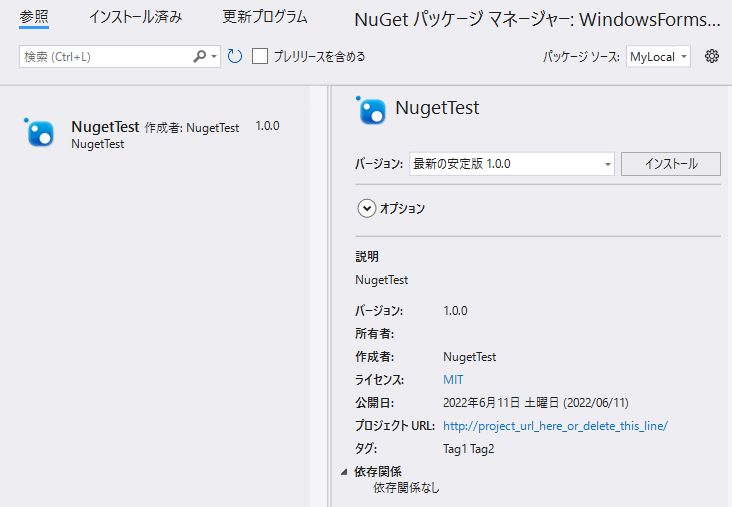This screenshot has width=732, height=507.
Task: Switch to the インストール済み tab
Action: click(135, 17)
